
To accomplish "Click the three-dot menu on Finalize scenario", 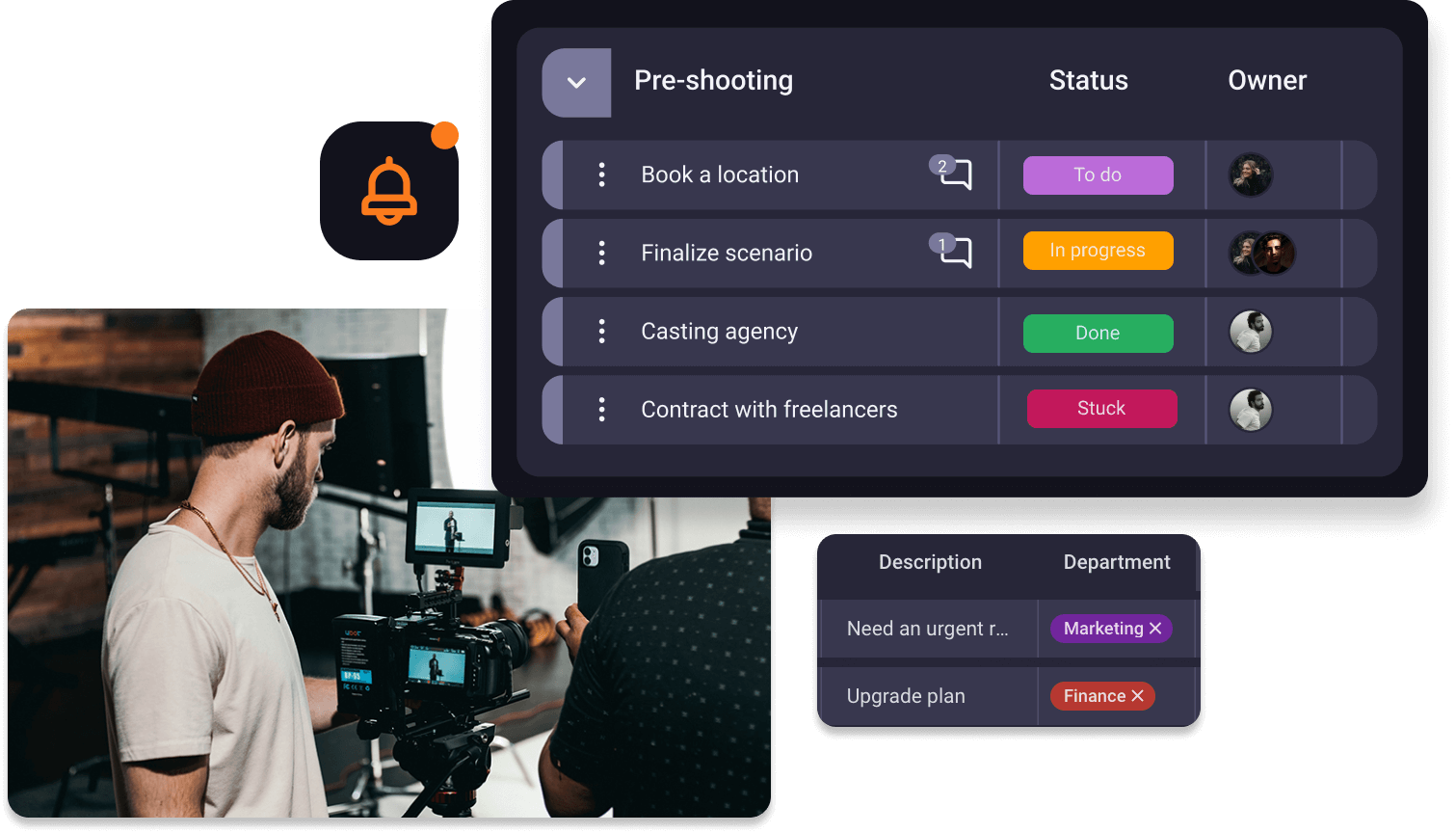I will [x=601, y=253].
